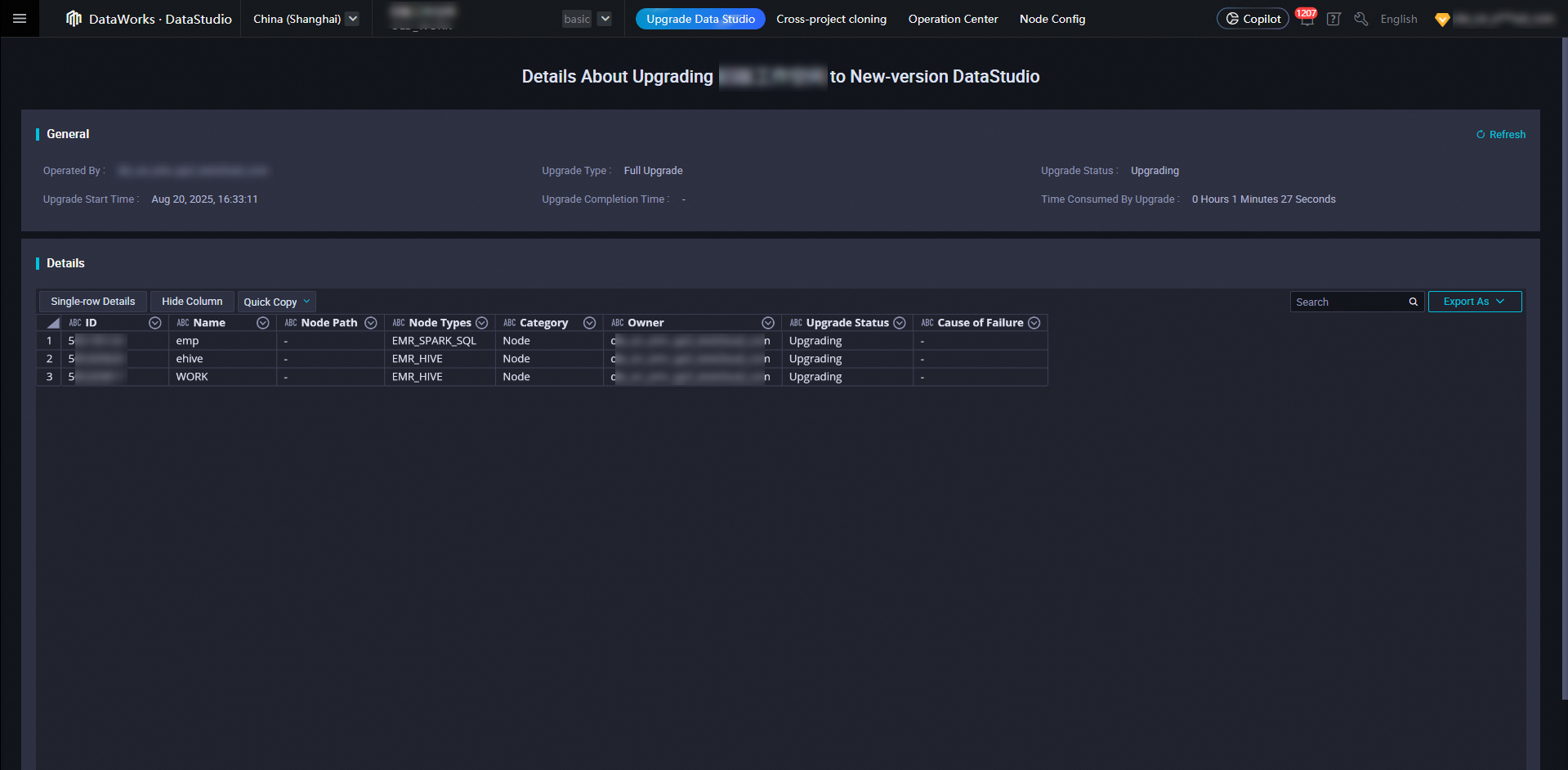Open the Quick Copy dropdown

pos(276,302)
